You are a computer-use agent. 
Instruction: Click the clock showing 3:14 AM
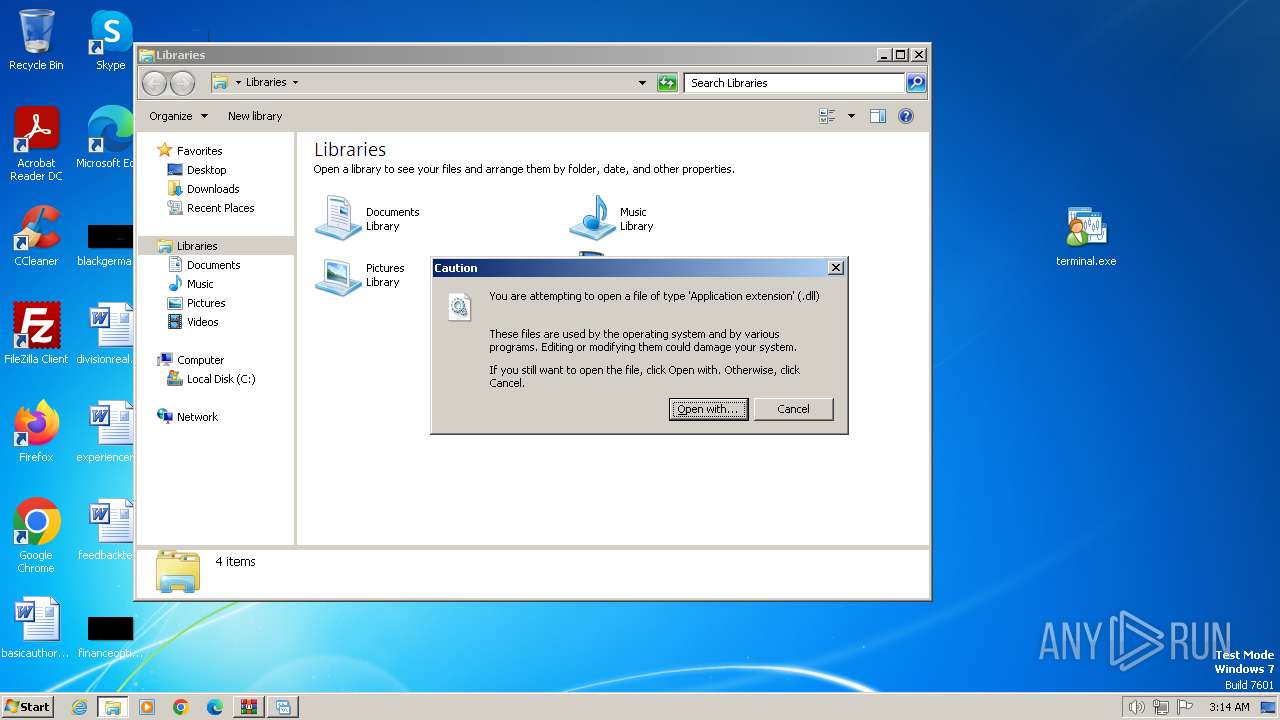click(1229, 707)
